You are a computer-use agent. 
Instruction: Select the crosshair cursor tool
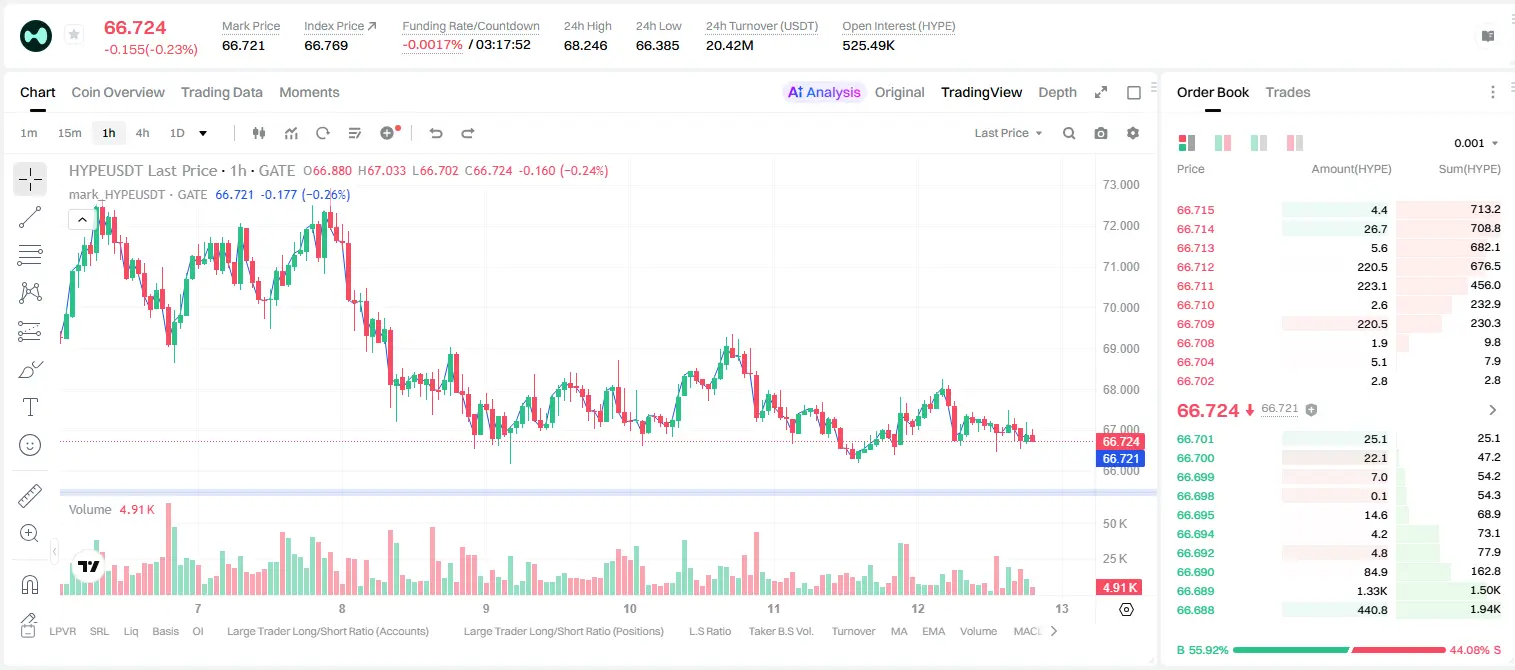point(30,180)
